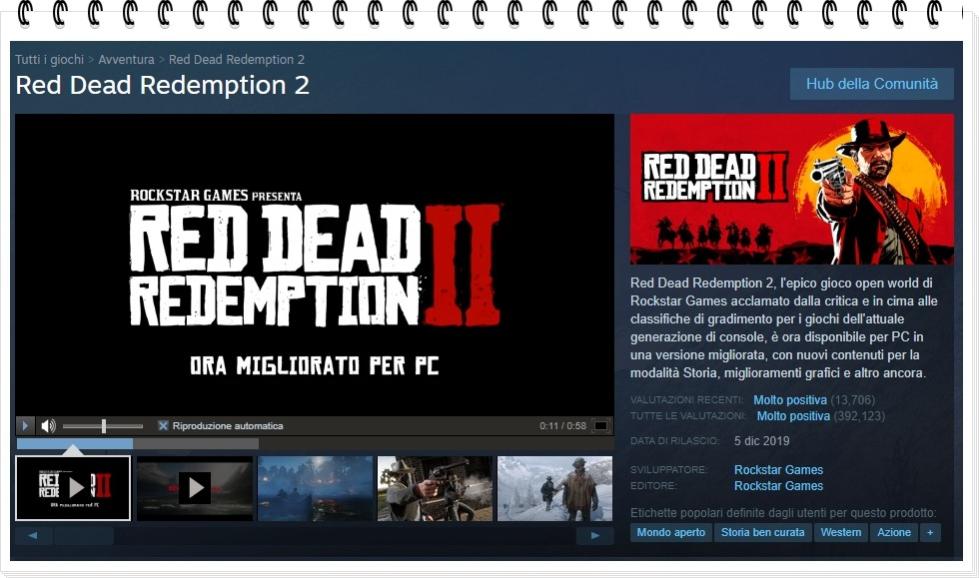979x578 pixels.
Task: Expand more tags with the plus button
Action: [x=930, y=532]
